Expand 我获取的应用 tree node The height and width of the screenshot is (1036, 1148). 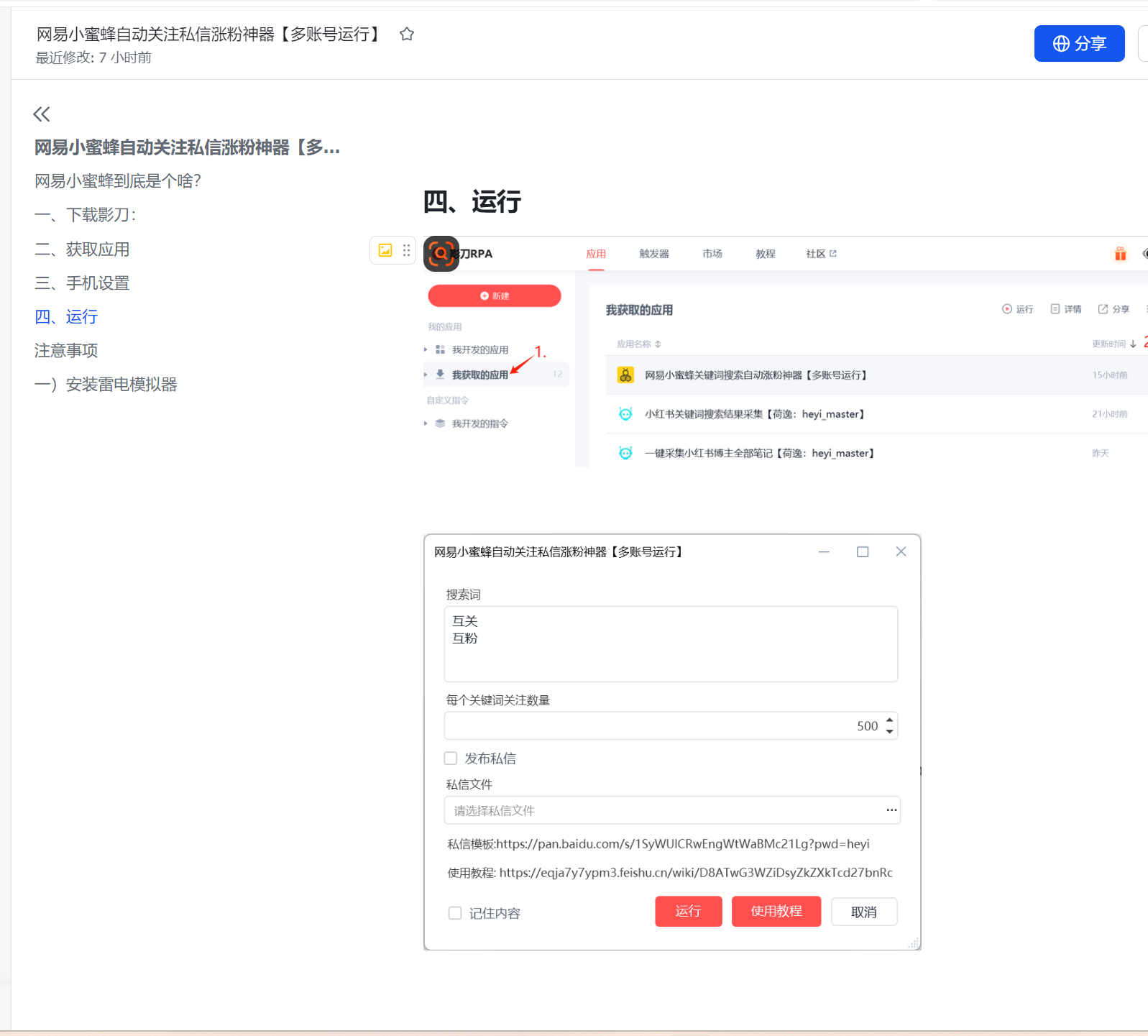coord(426,375)
